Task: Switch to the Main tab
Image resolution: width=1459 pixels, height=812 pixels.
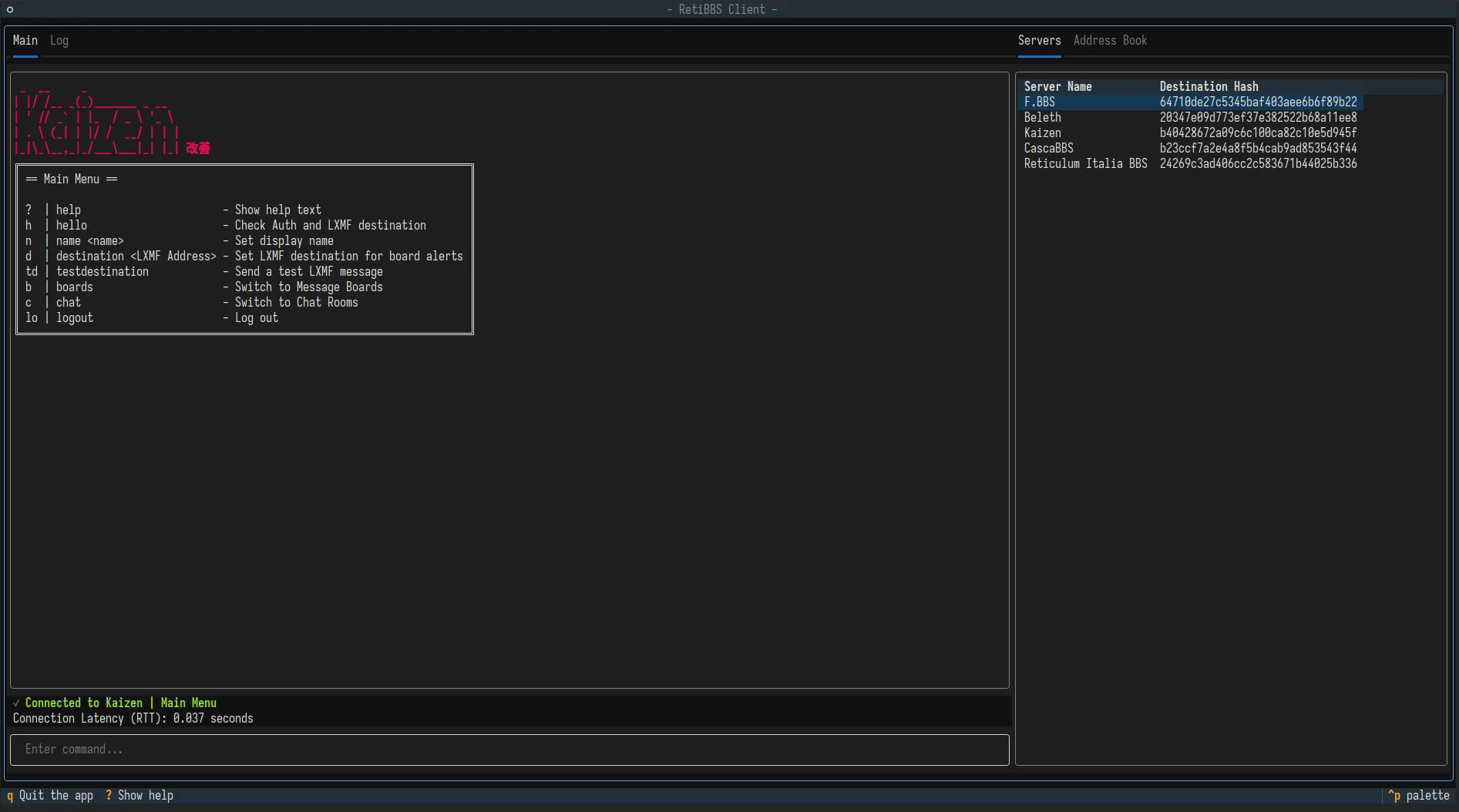Action: tap(25, 40)
